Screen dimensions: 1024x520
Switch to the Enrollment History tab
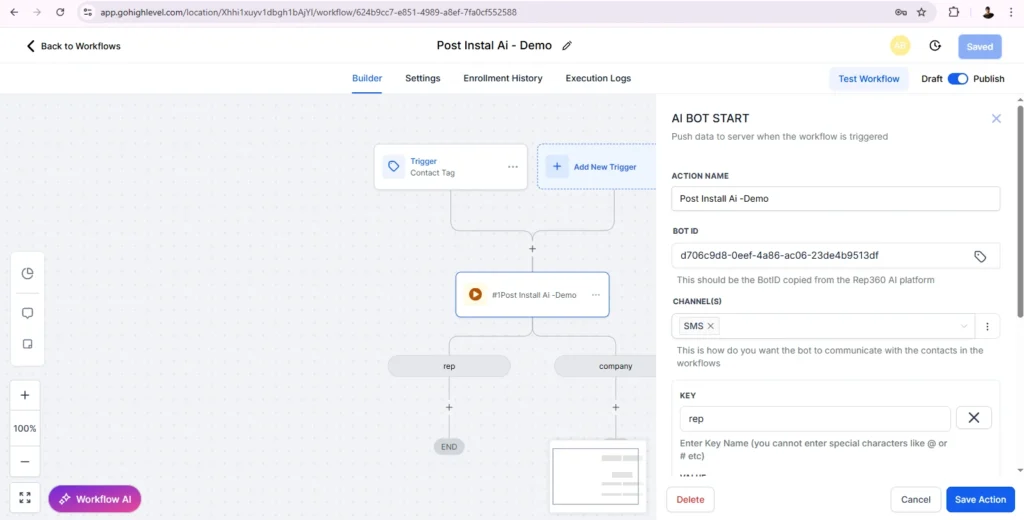point(502,78)
